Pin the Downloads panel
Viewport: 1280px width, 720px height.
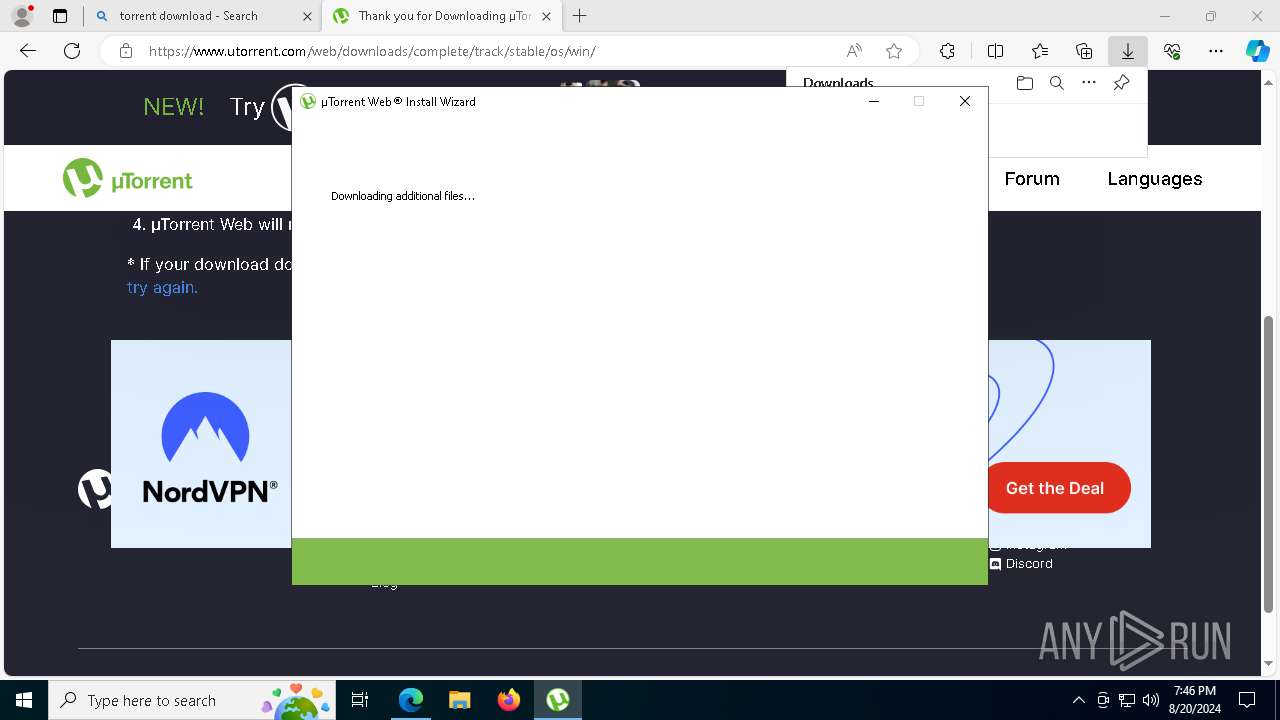click(1121, 83)
